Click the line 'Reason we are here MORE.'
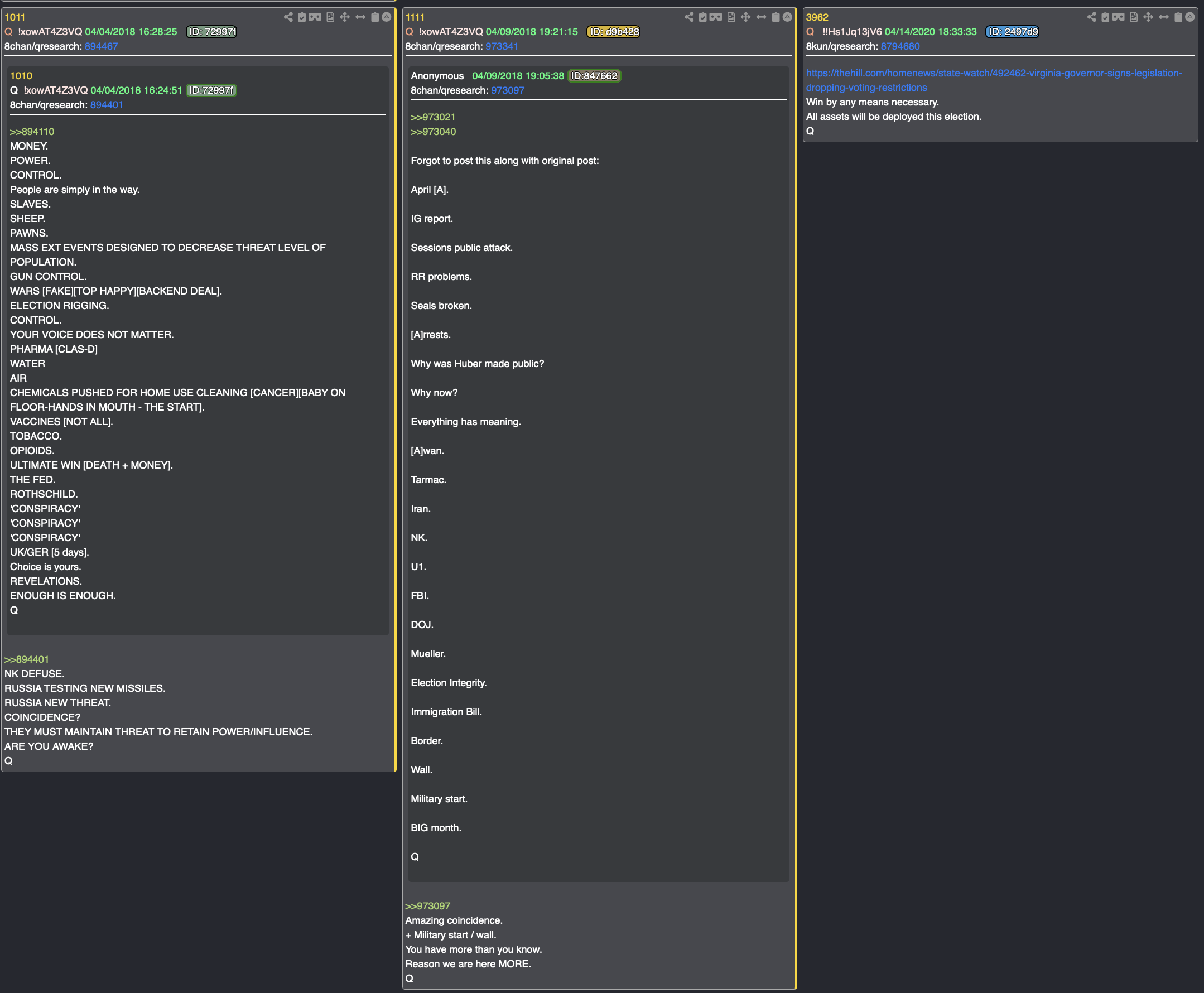 tap(468, 964)
